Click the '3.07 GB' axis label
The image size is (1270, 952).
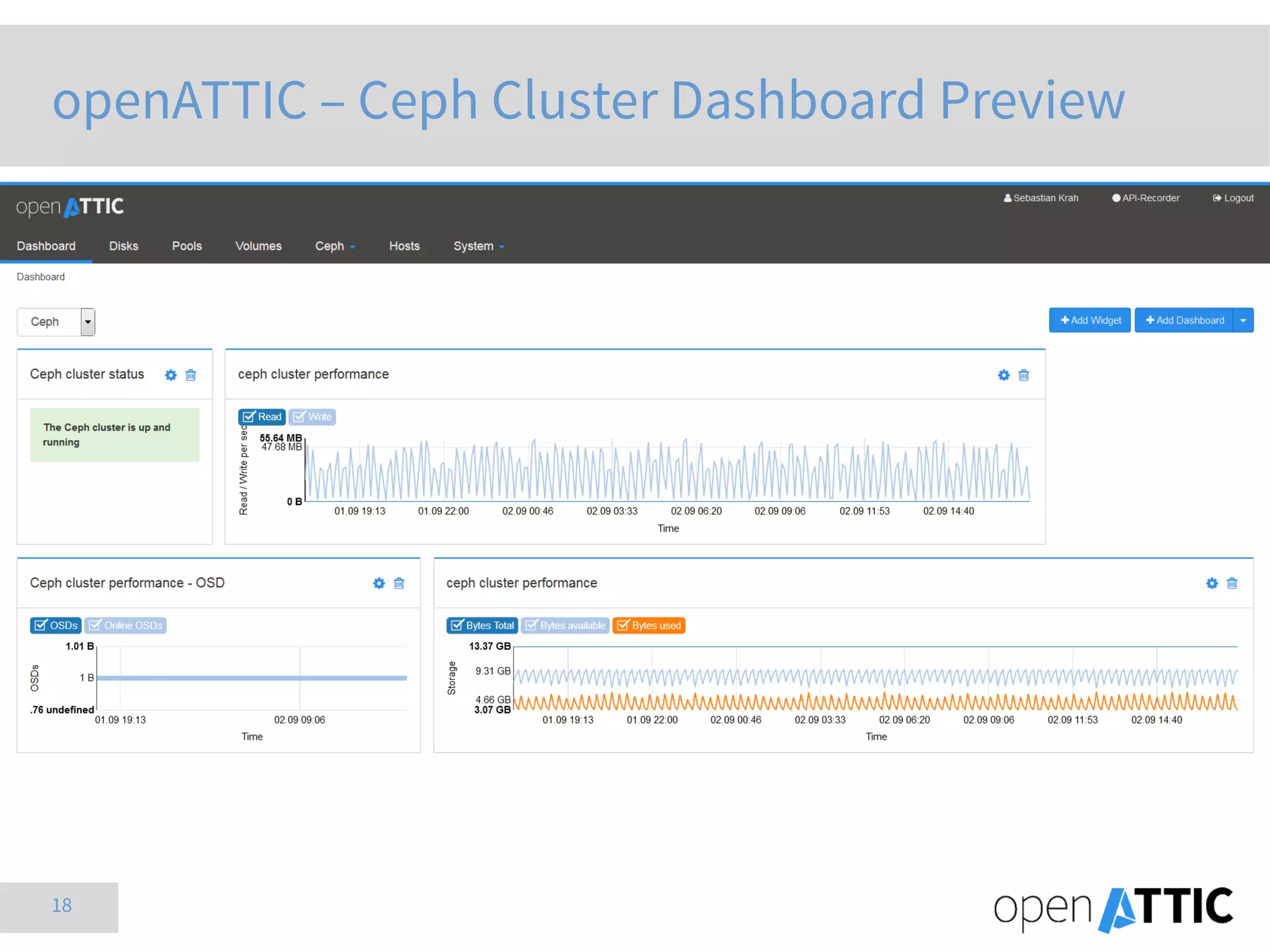[492, 710]
